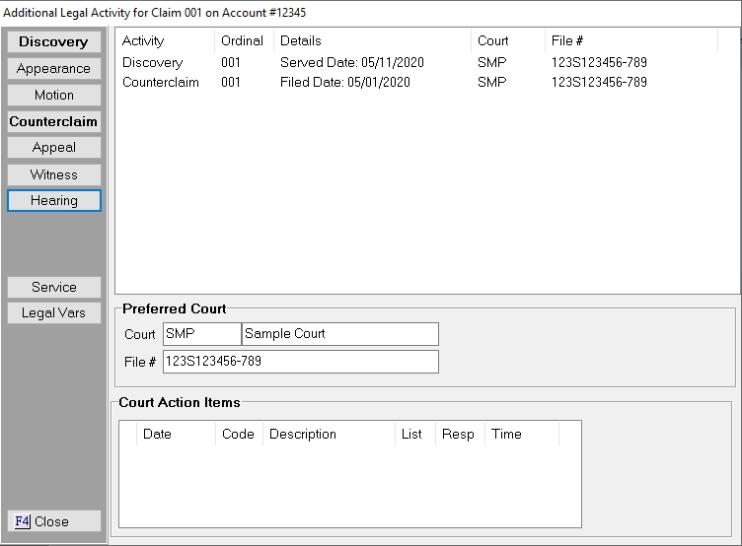
Task: Open the Discovery activity button
Action: (x=54, y=42)
